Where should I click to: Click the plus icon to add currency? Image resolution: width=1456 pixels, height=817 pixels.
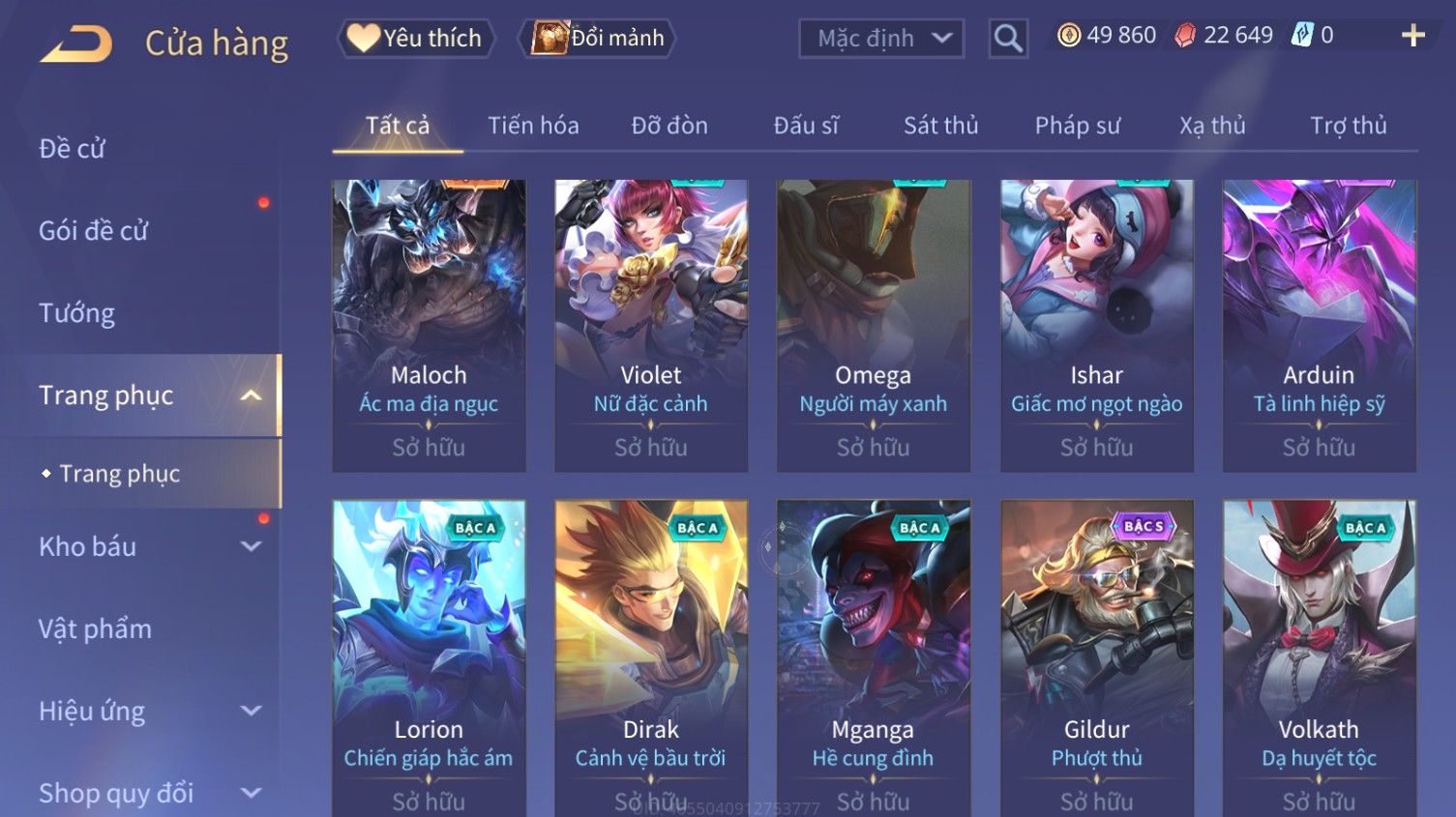click(1413, 36)
